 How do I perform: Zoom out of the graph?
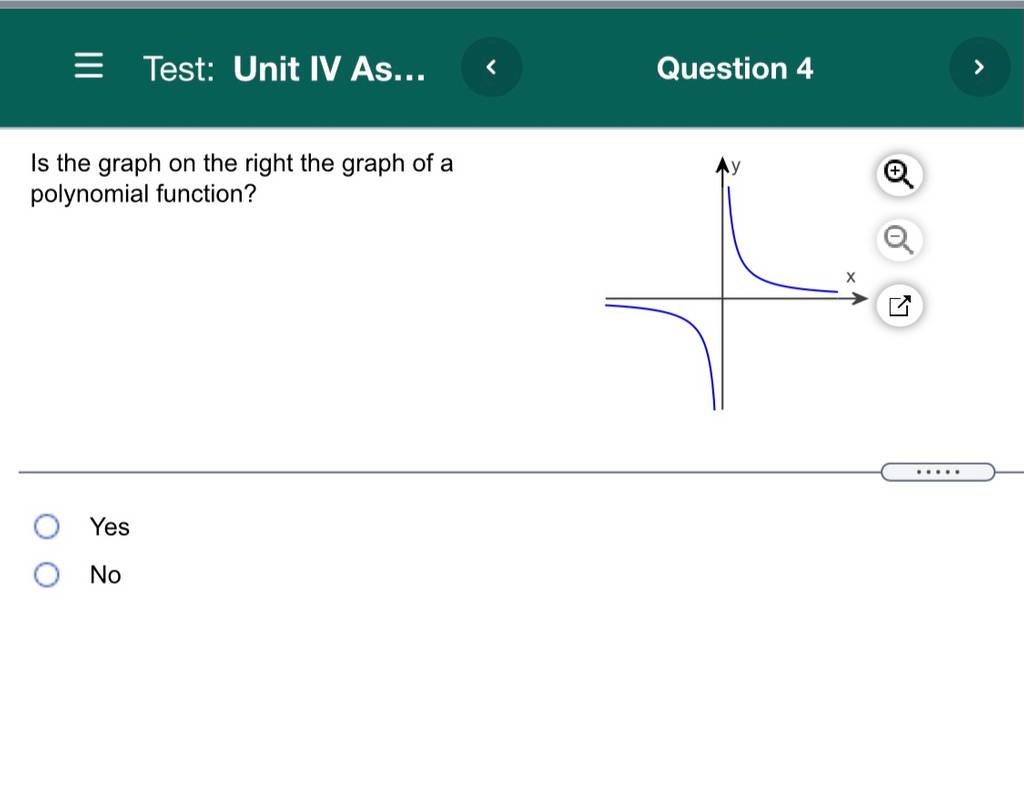[899, 240]
